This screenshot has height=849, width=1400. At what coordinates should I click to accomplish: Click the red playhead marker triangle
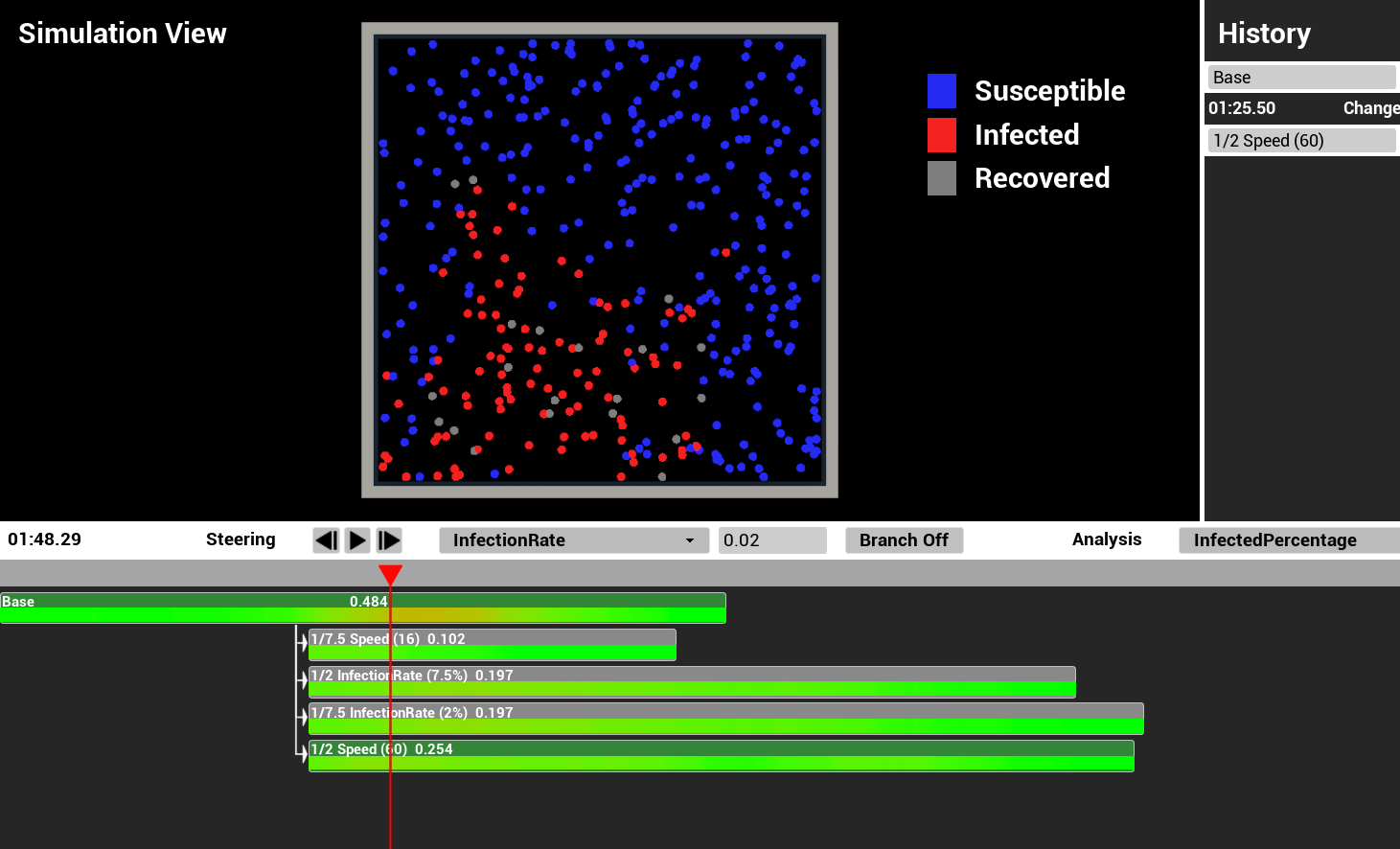click(x=390, y=574)
